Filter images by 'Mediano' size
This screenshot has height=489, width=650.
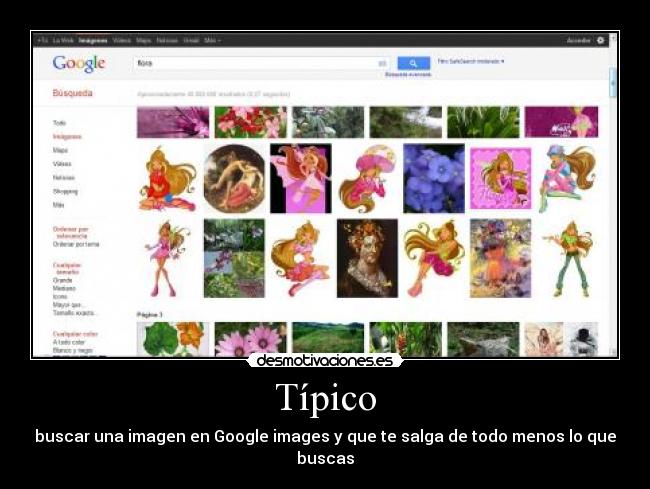click(x=64, y=288)
